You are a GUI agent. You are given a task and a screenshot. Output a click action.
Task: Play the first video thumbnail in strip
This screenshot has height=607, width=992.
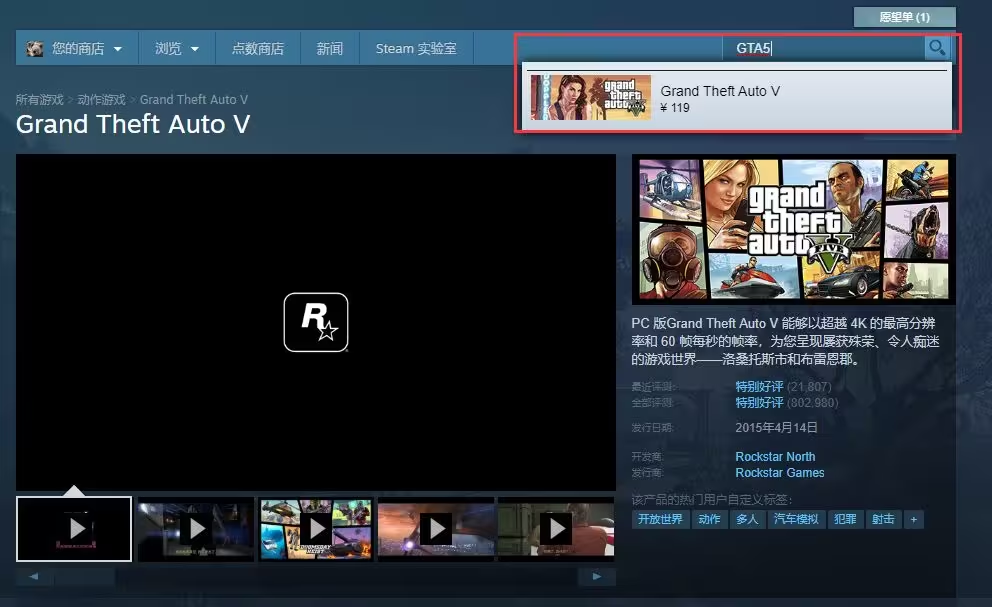pyautogui.click(x=74, y=529)
